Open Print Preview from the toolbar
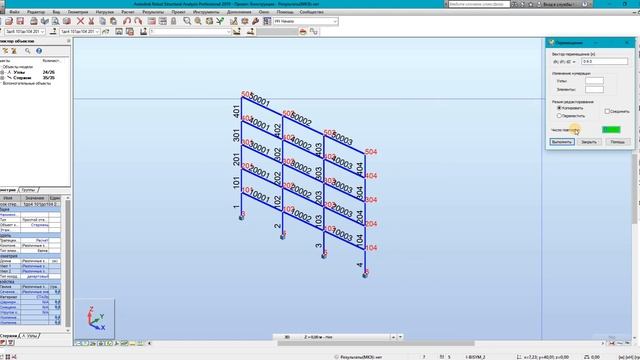Viewport: 640px width, 360px height. click(x=56, y=21)
